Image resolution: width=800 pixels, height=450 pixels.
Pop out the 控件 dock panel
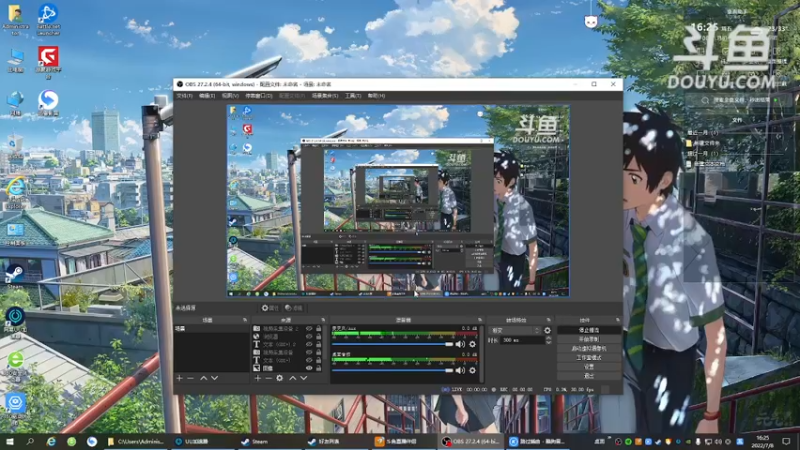tap(618, 320)
